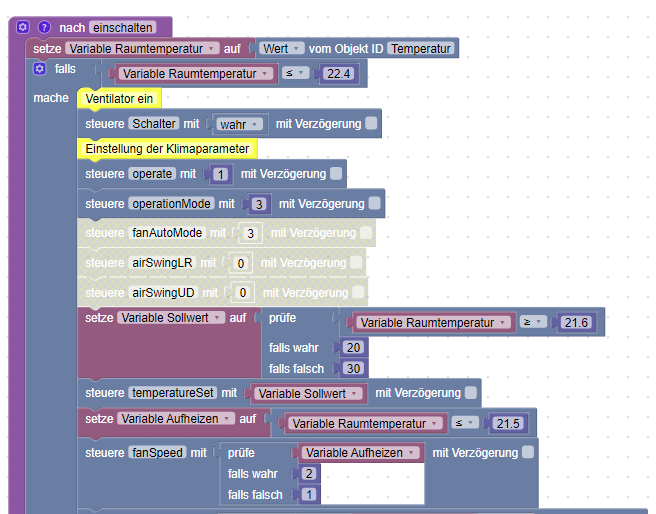
Task: Open 'wahr' boolean dropdown
Action: pos(239,124)
